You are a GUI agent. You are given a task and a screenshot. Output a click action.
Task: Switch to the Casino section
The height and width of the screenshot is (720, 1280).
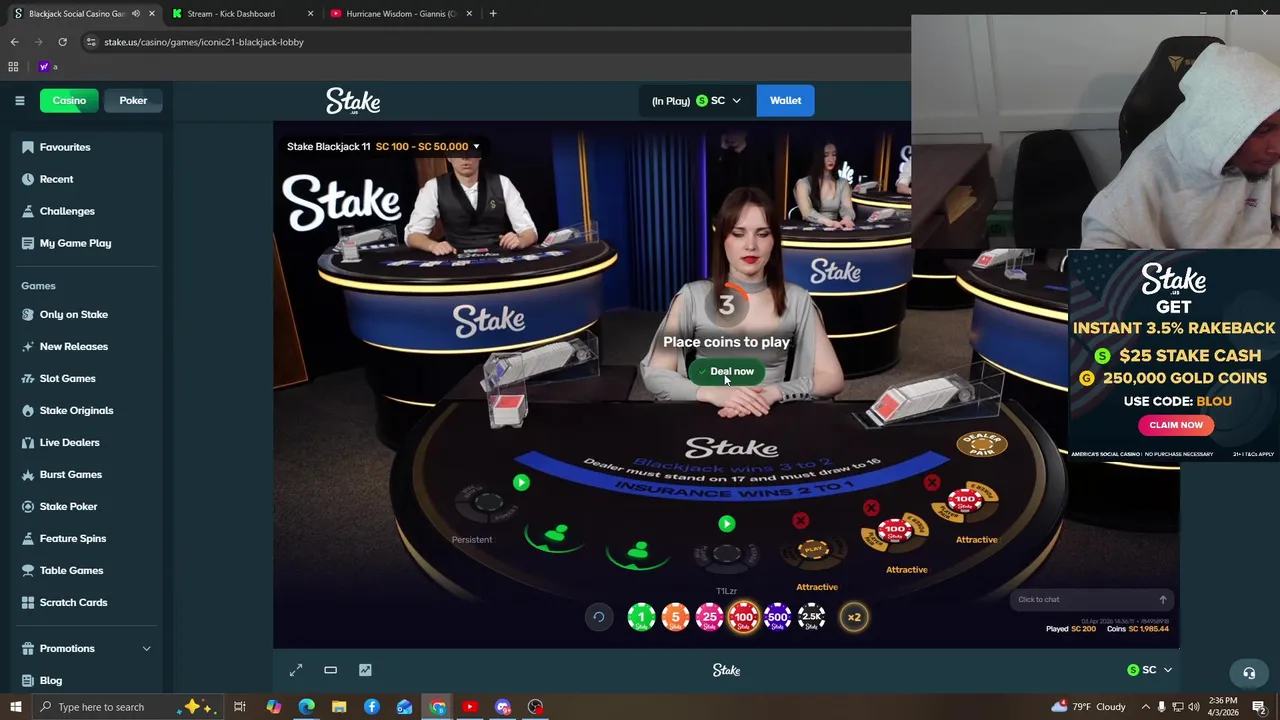click(x=69, y=100)
